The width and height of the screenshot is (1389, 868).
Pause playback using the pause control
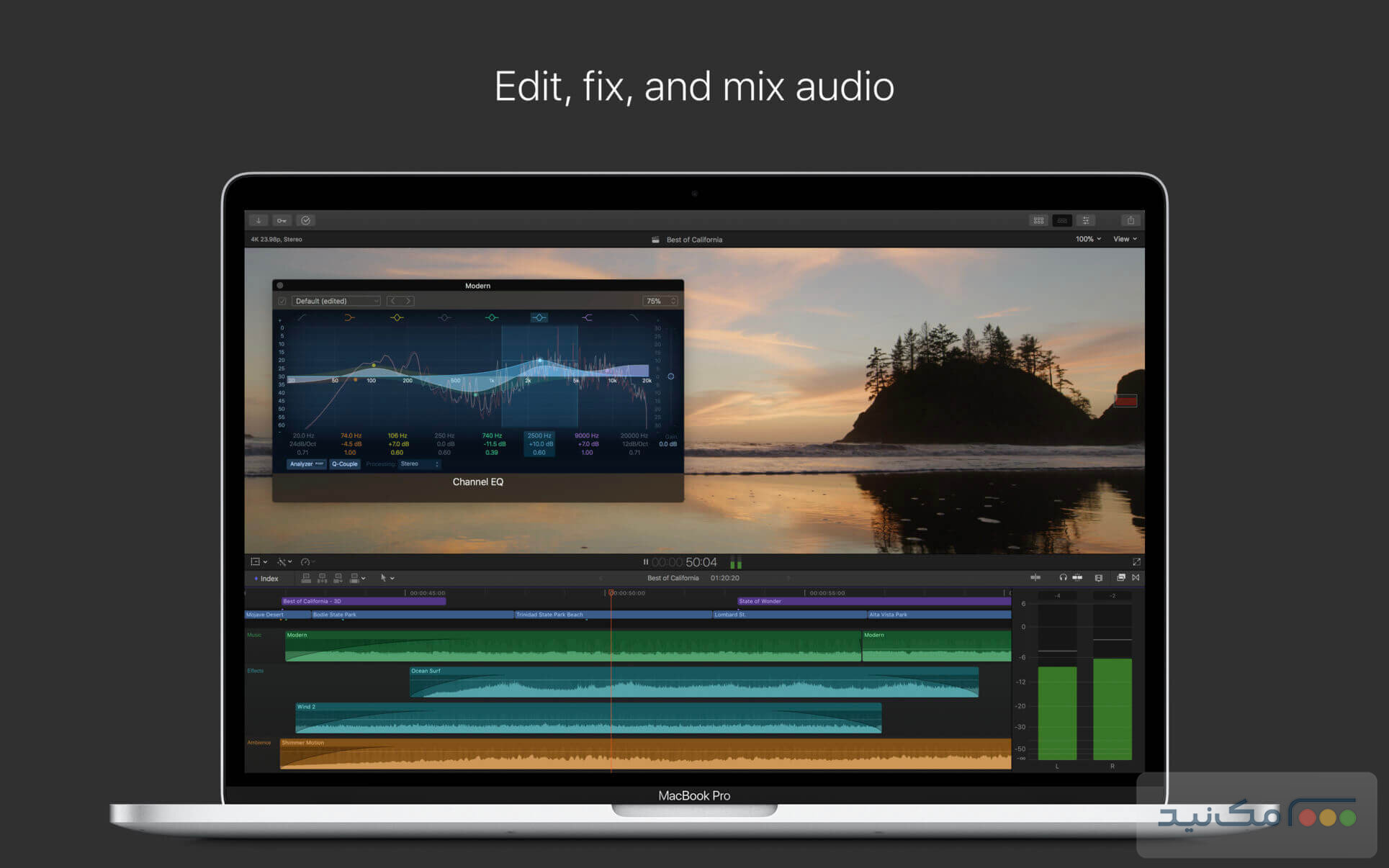click(644, 562)
